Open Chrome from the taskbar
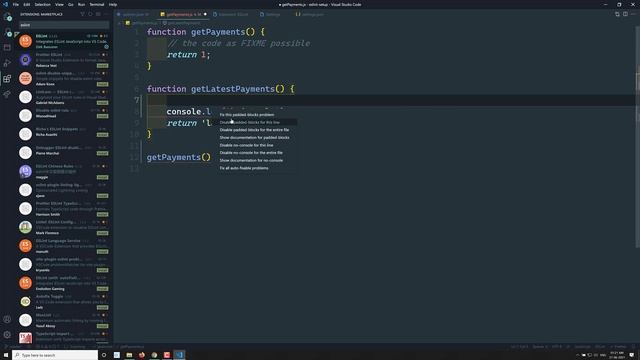 [x=154, y=355]
